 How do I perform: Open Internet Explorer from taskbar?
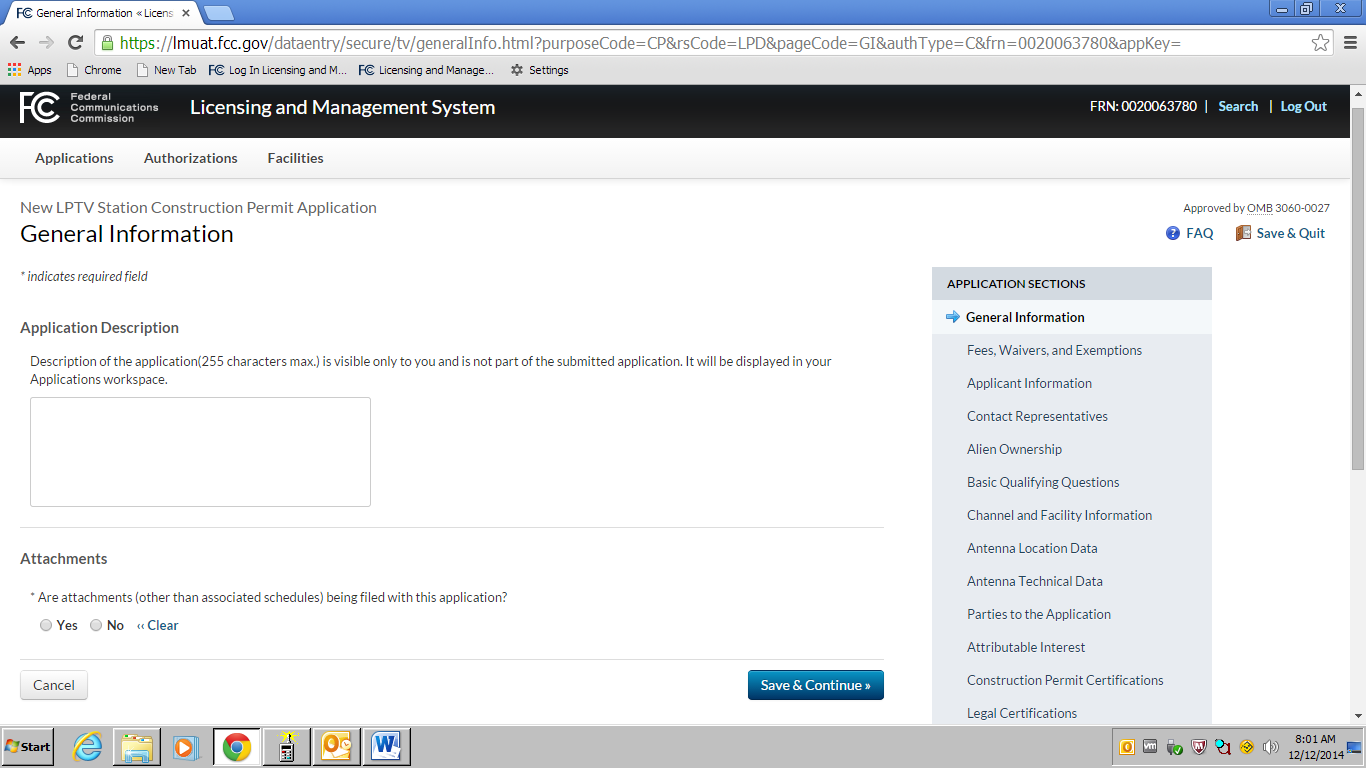pyautogui.click(x=88, y=747)
